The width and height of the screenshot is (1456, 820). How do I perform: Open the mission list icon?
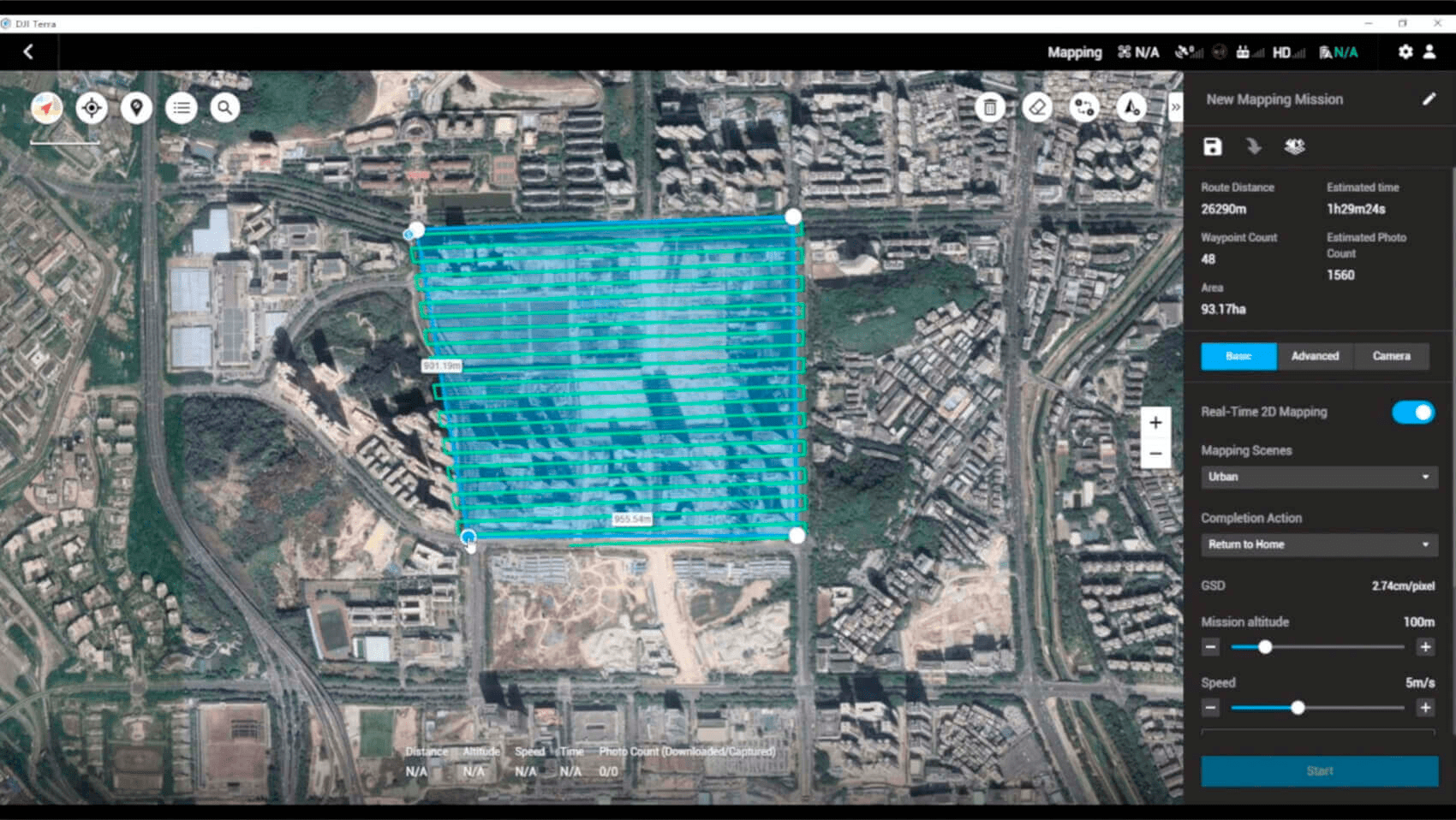[x=181, y=108]
